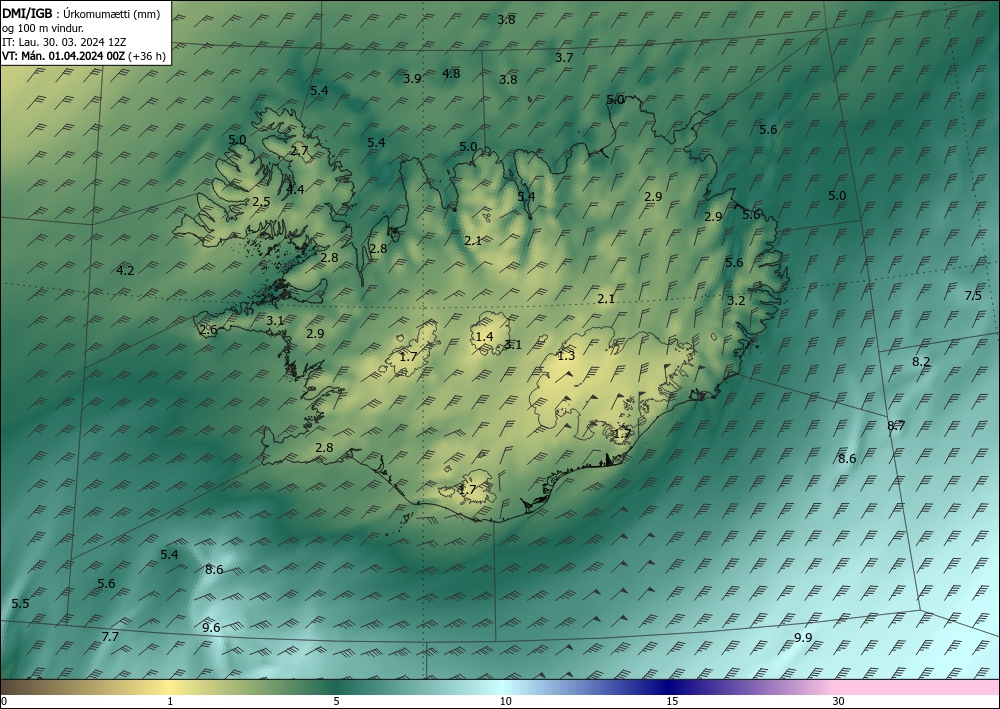Click the 4.8 value on the map

(451, 73)
